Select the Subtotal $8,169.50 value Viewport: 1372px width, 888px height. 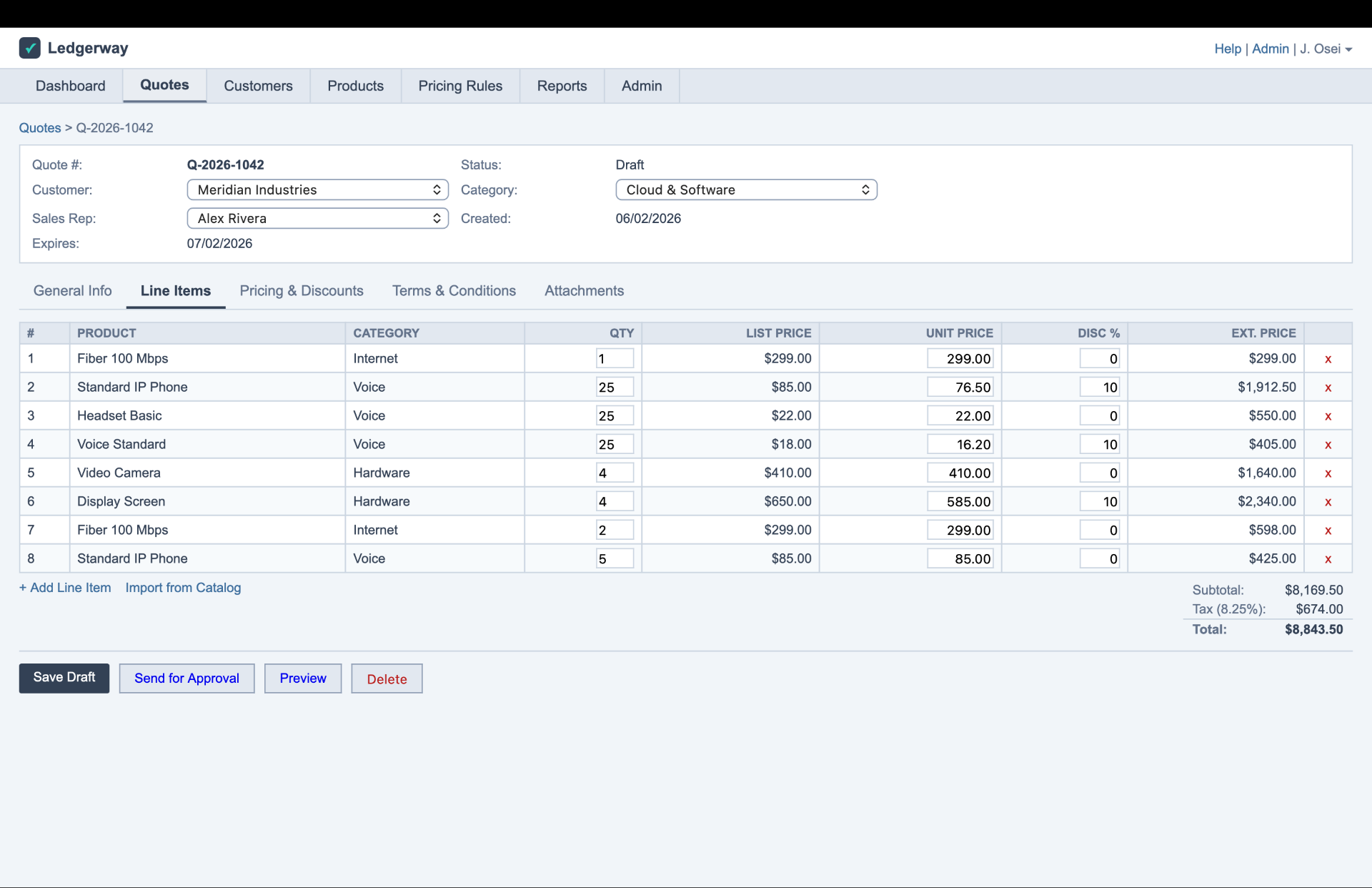[1313, 590]
